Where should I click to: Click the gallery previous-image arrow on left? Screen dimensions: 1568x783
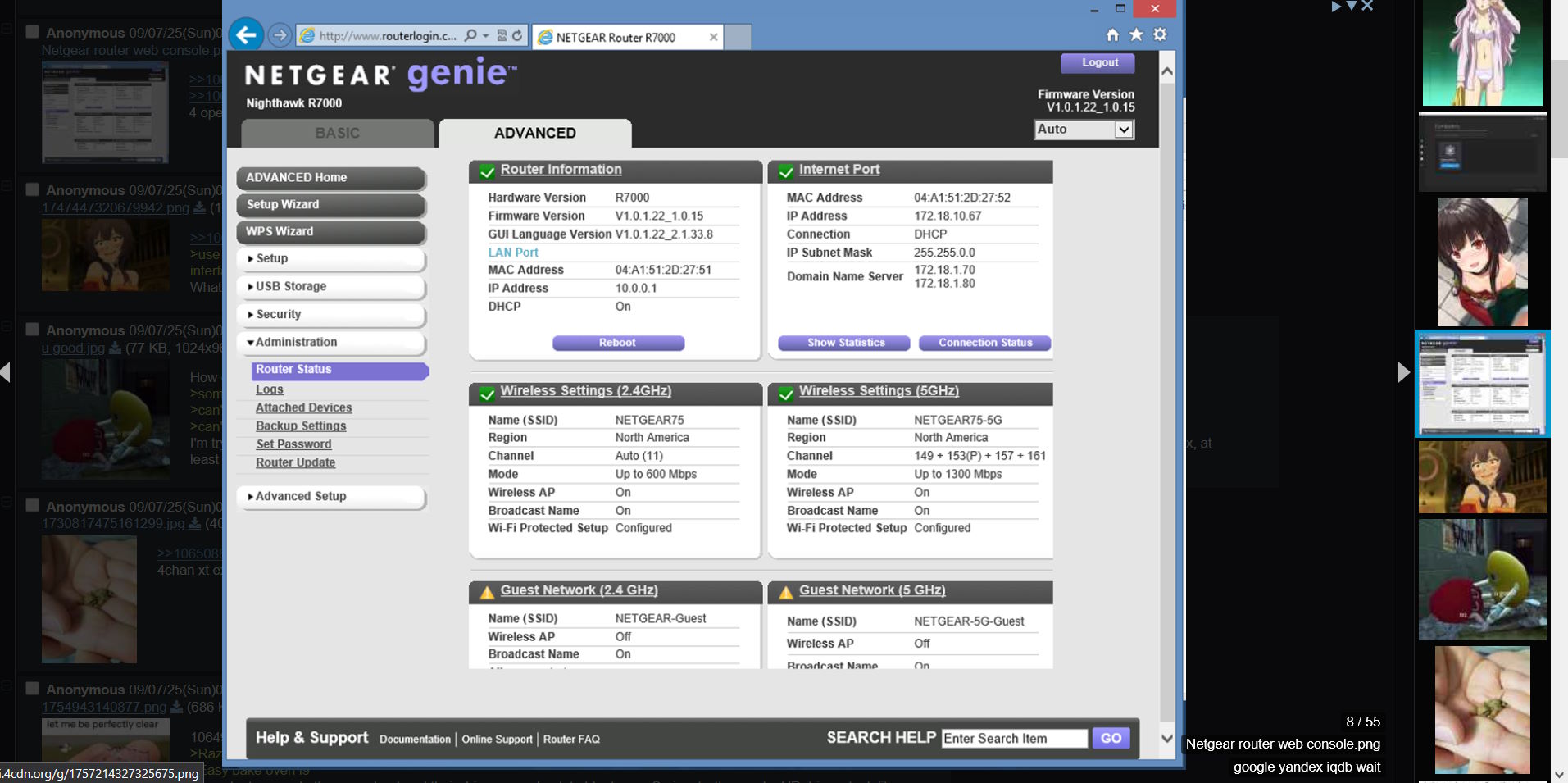pos(5,372)
